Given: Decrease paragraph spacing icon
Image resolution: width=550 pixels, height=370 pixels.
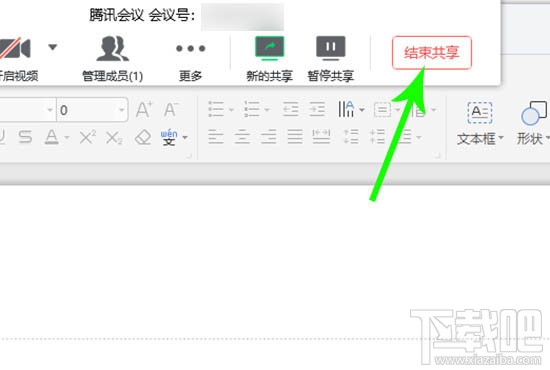Looking at the screenshot, I should 377,137.
